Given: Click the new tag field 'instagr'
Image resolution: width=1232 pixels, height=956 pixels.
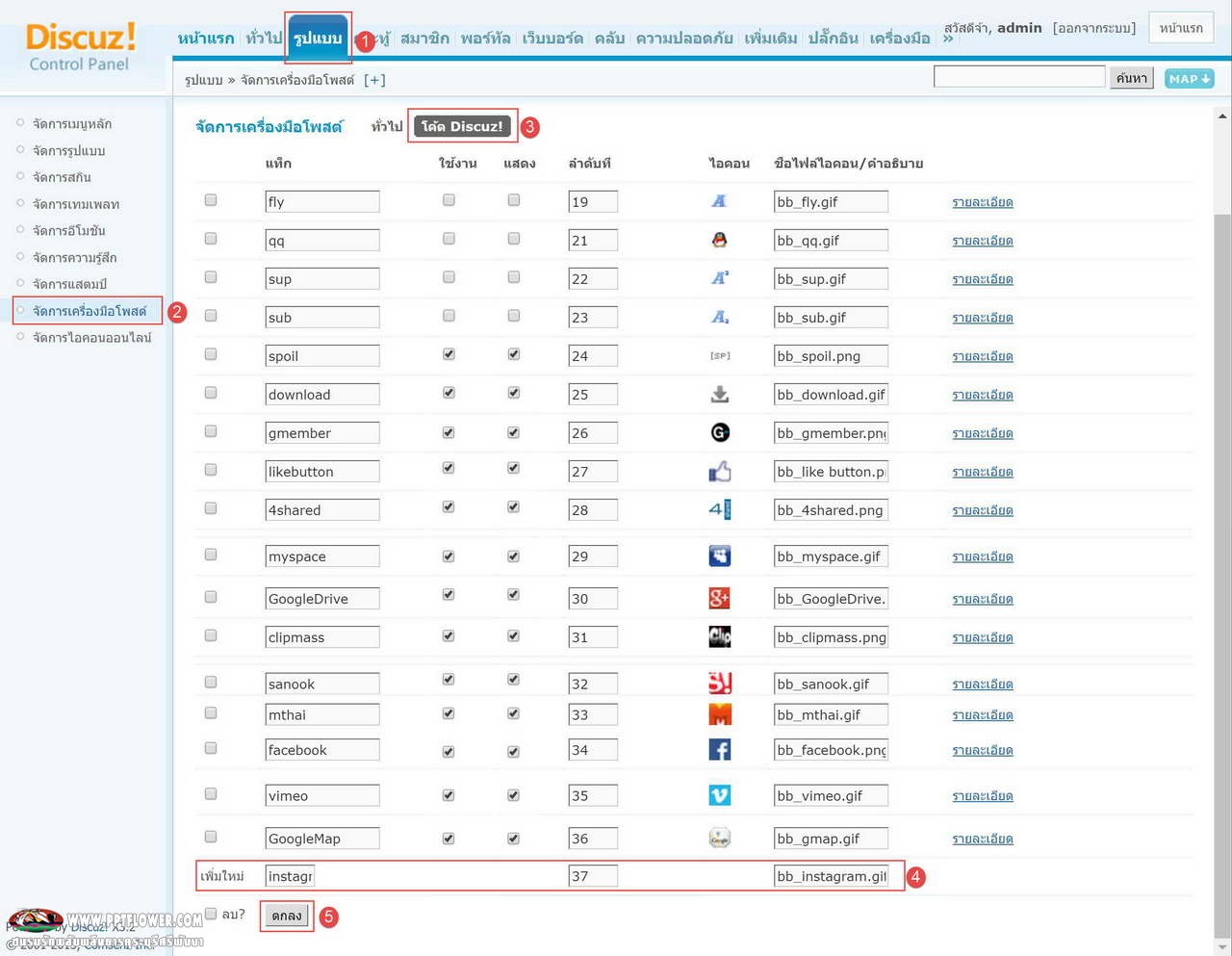Looking at the screenshot, I should pyautogui.click(x=290, y=876).
